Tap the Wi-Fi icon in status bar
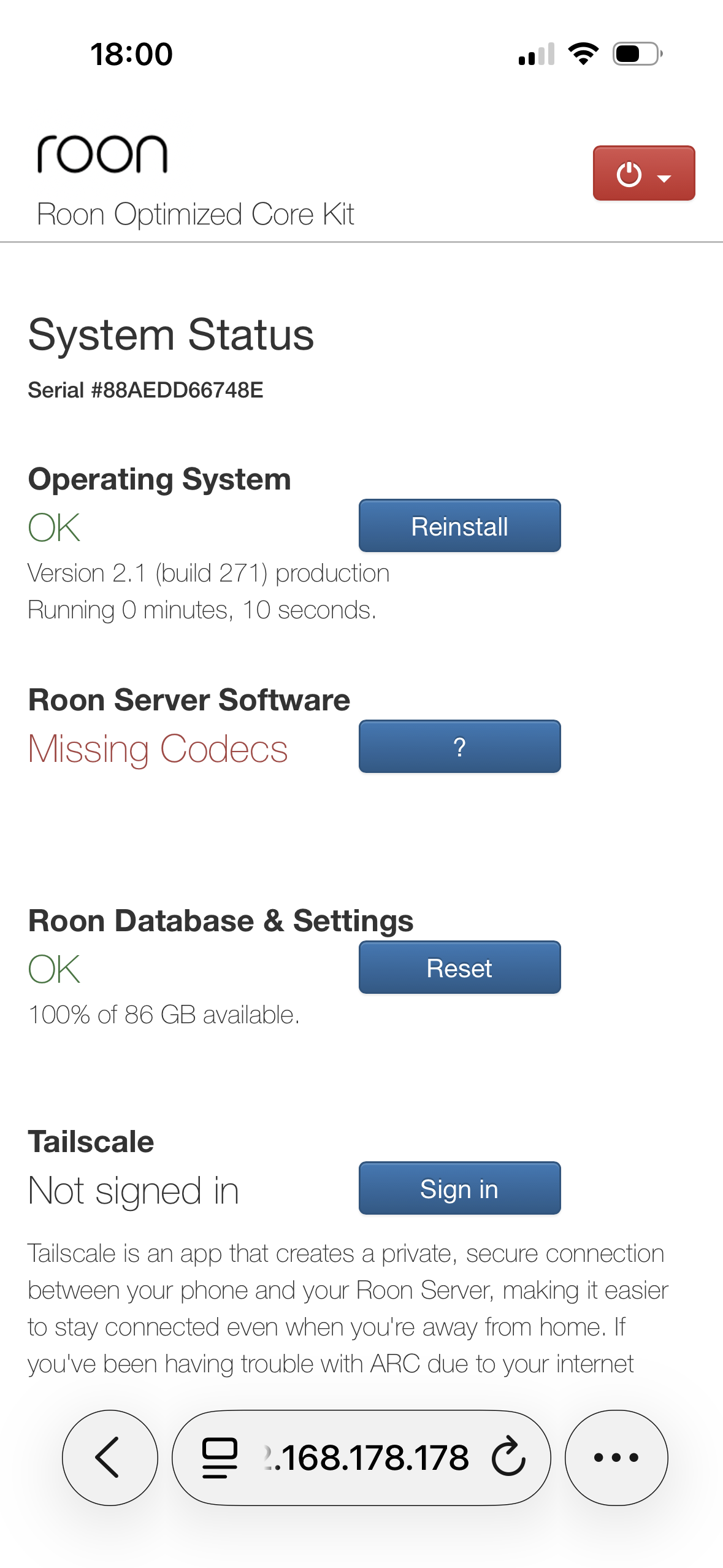The height and width of the screenshot is (1568, 723). [583, 54]
